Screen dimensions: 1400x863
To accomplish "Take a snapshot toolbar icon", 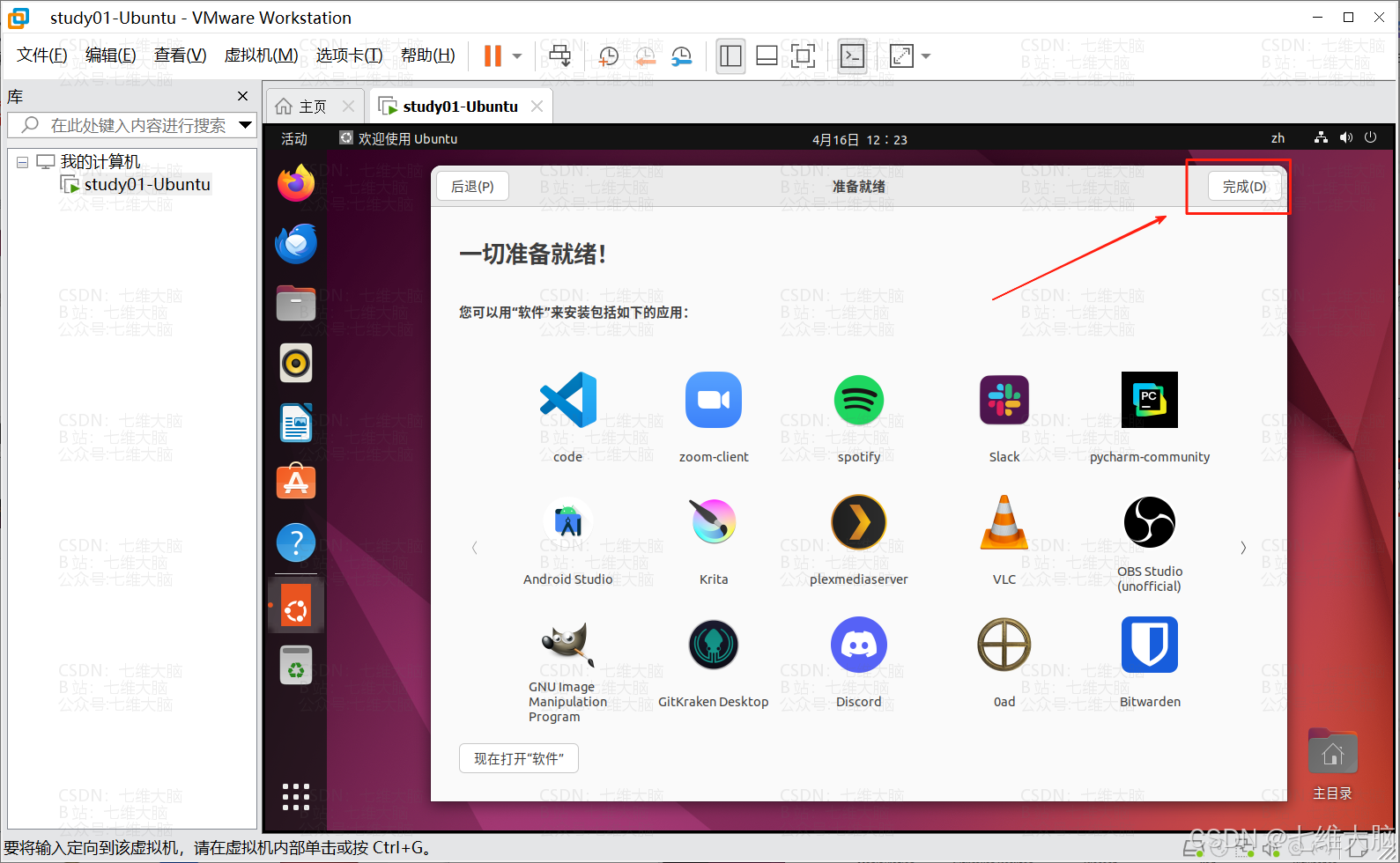I will coord(608,56).
